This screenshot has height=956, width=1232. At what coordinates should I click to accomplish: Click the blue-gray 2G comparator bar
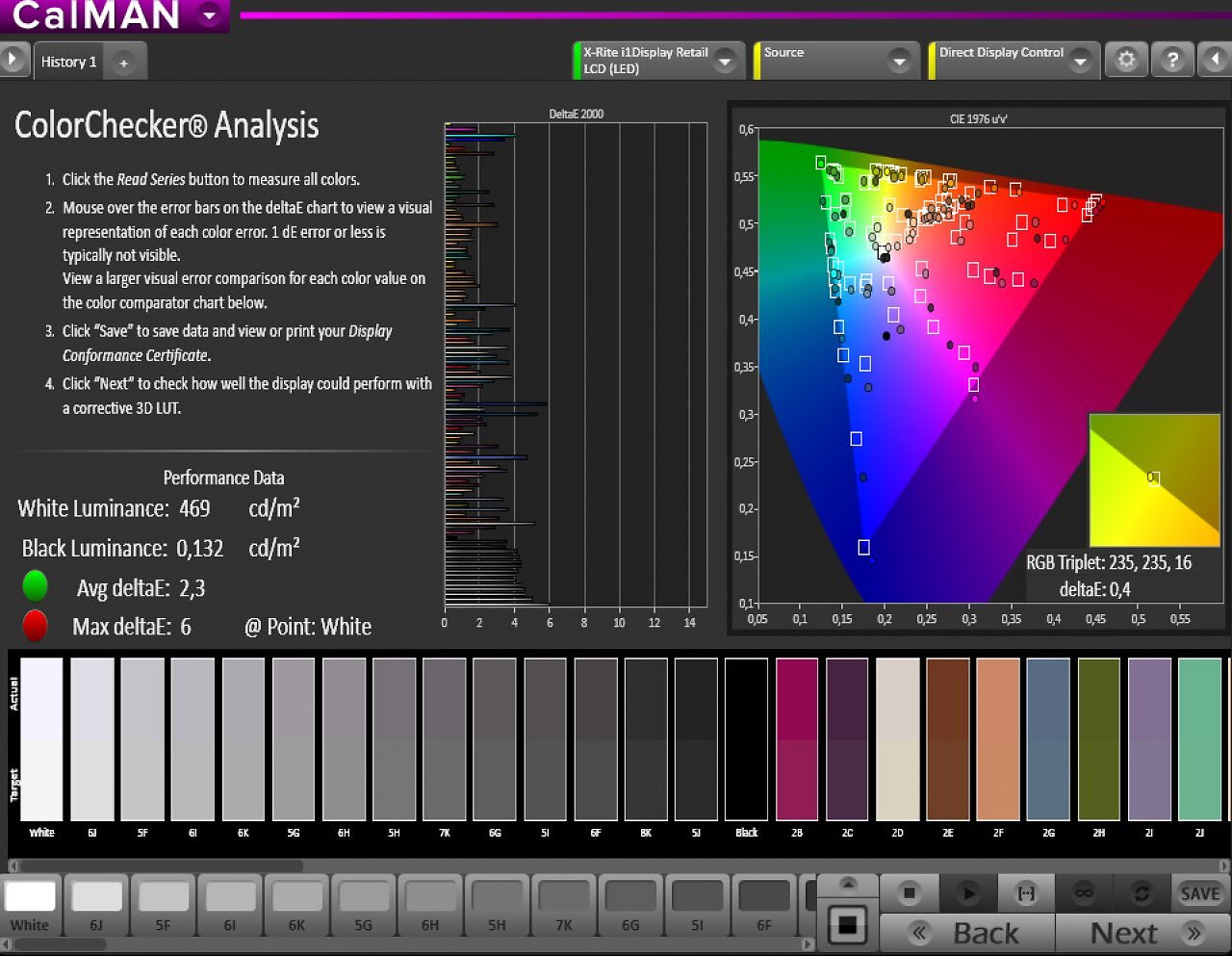1048,739
